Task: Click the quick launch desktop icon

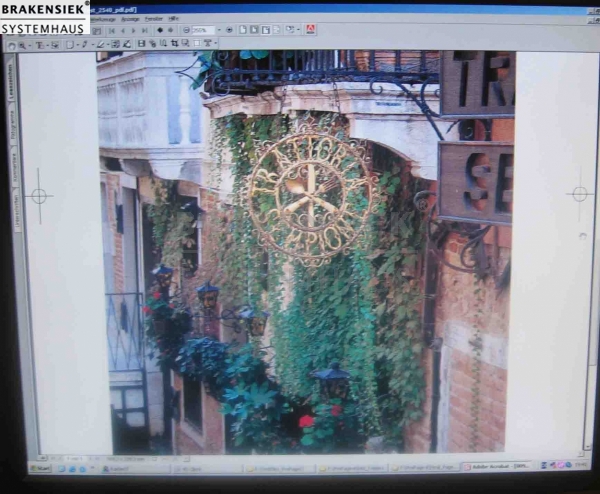Action: [62, 469]
